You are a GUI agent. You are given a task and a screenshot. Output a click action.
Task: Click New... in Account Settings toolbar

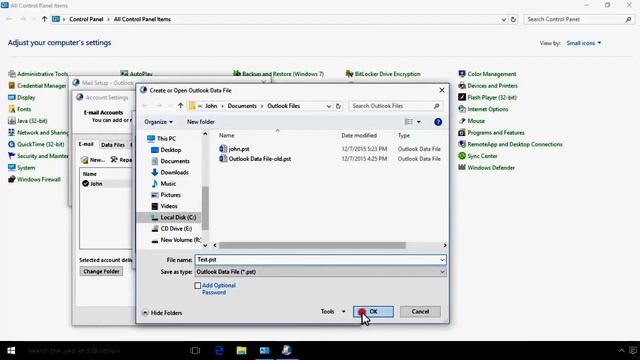tap(93, 160)
